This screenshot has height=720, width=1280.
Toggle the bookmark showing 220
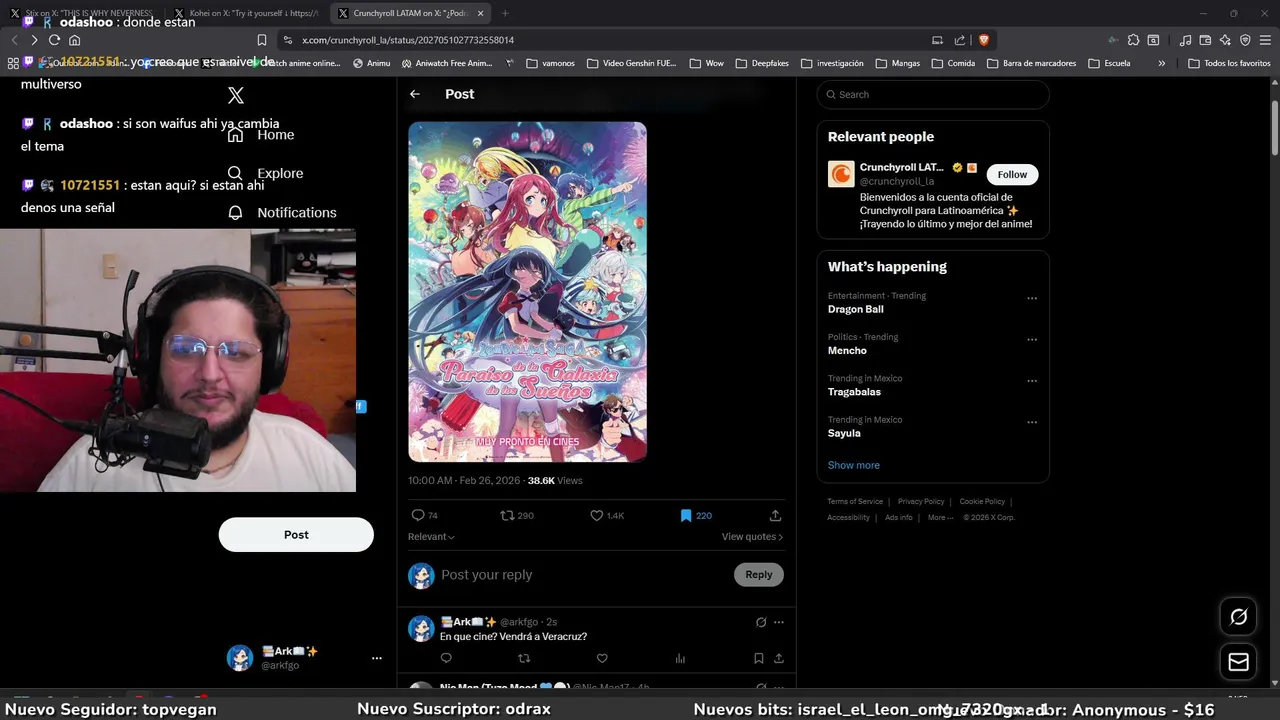coord(695,515)
